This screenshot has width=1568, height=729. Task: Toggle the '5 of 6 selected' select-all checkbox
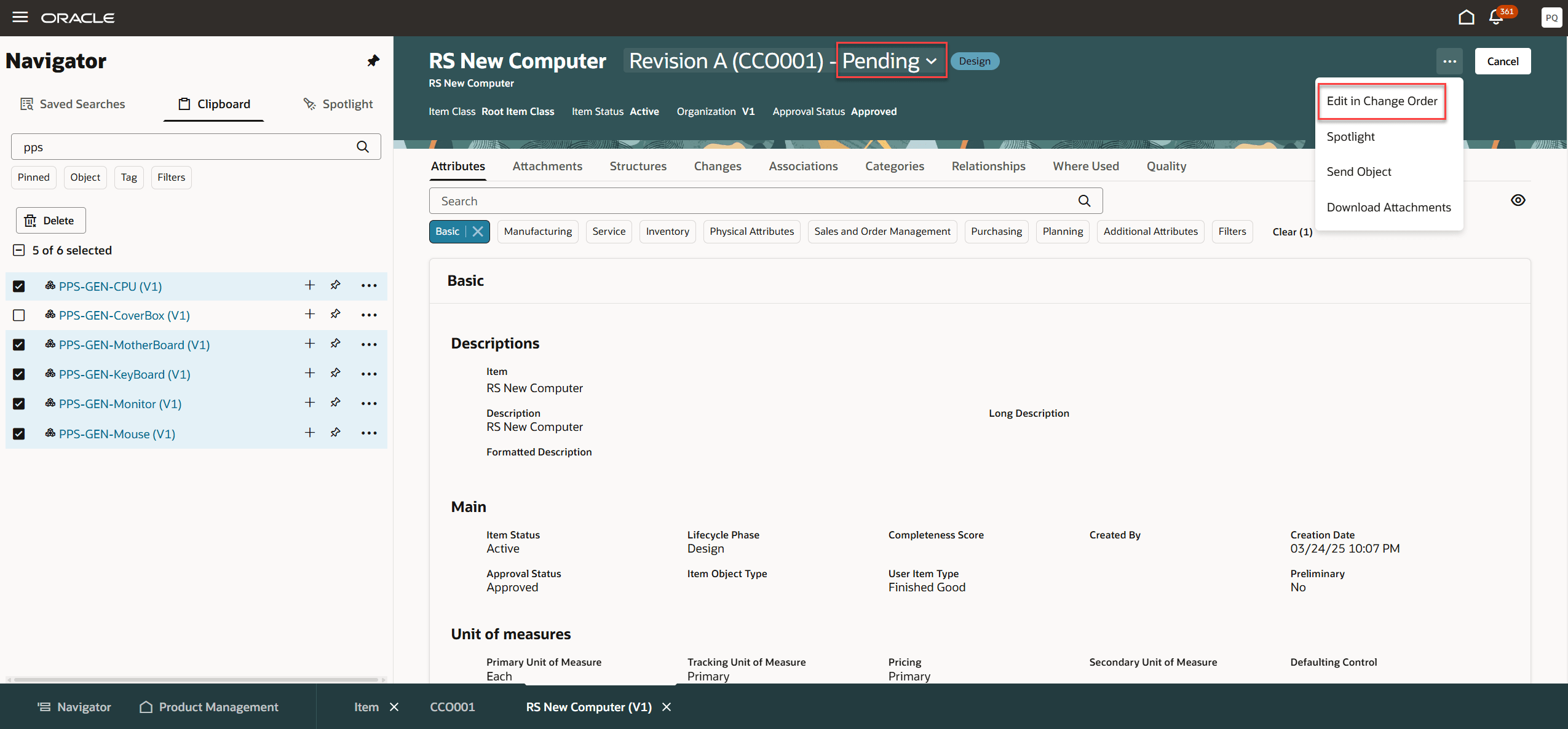click(x=19, y=251)
